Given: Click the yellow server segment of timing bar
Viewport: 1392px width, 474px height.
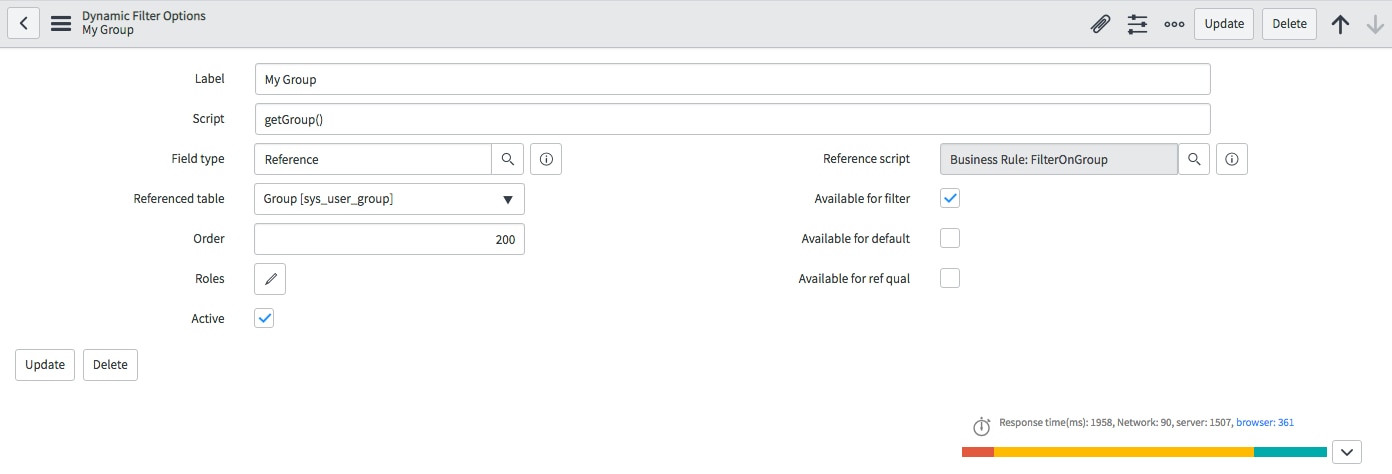Looking at the screenshot, I should coord(1124,452).
